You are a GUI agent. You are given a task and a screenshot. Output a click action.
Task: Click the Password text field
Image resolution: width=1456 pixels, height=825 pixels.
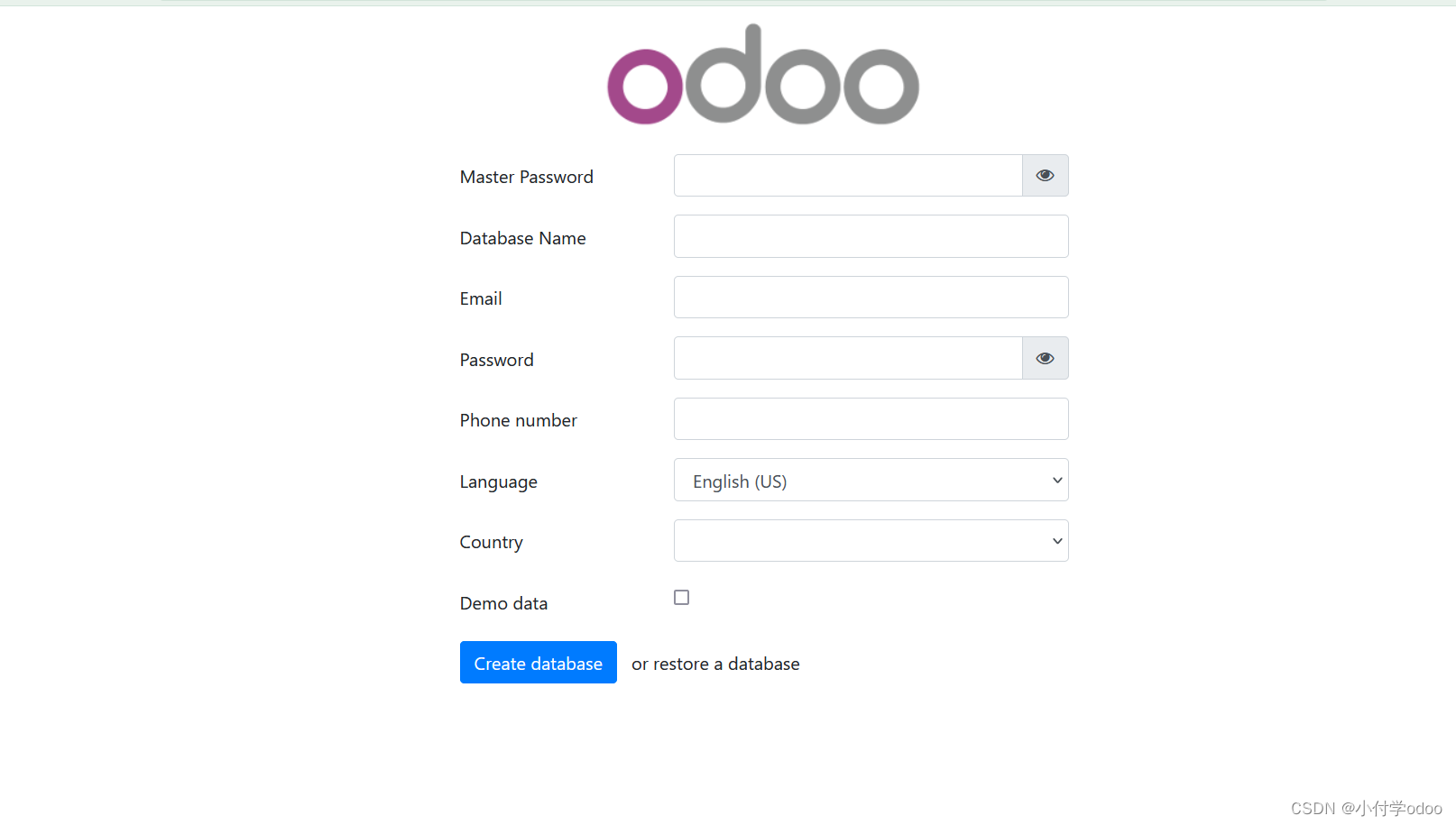[846, 358]
